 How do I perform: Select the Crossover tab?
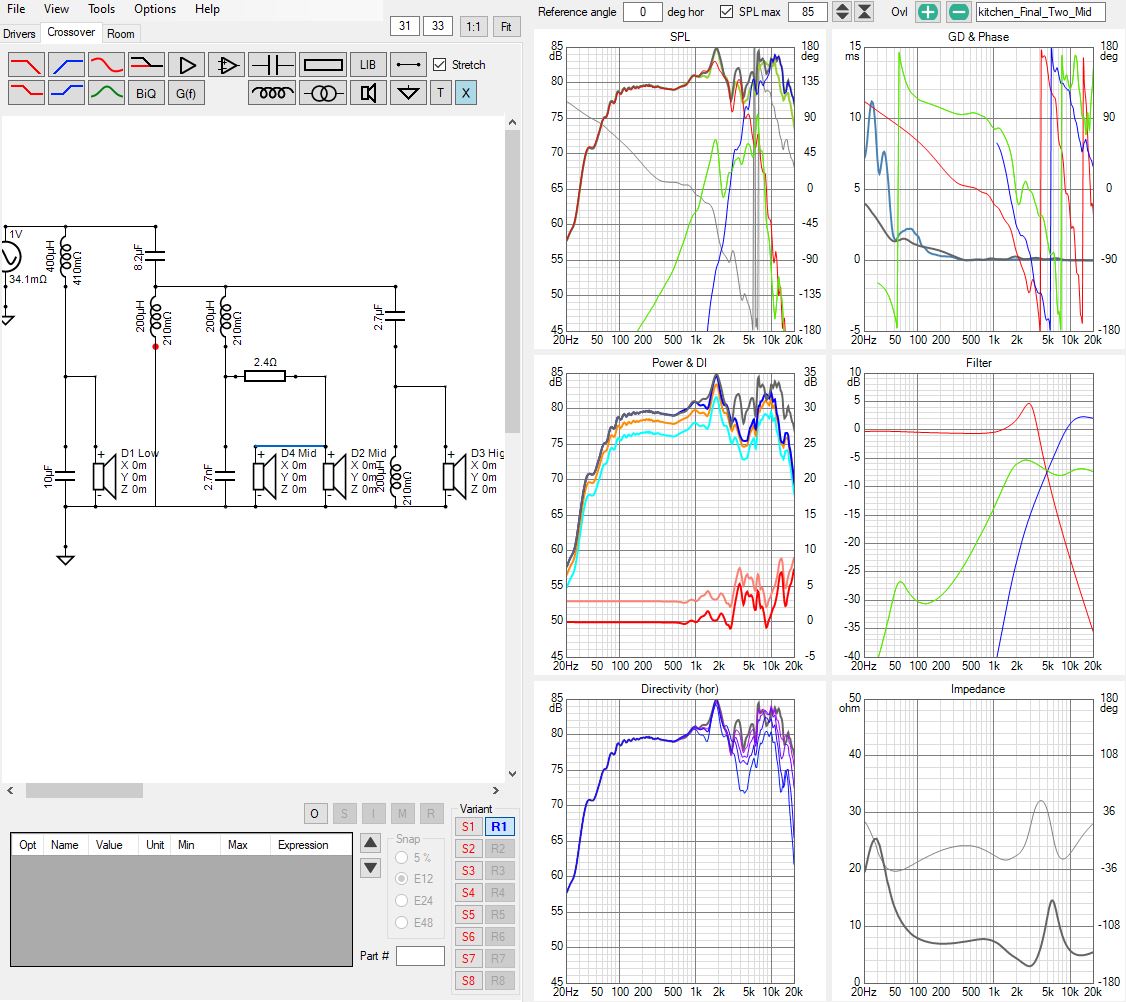pos(71,32)
